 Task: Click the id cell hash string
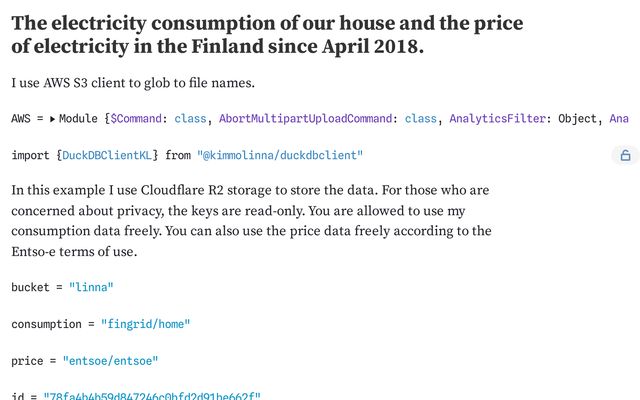151,396
